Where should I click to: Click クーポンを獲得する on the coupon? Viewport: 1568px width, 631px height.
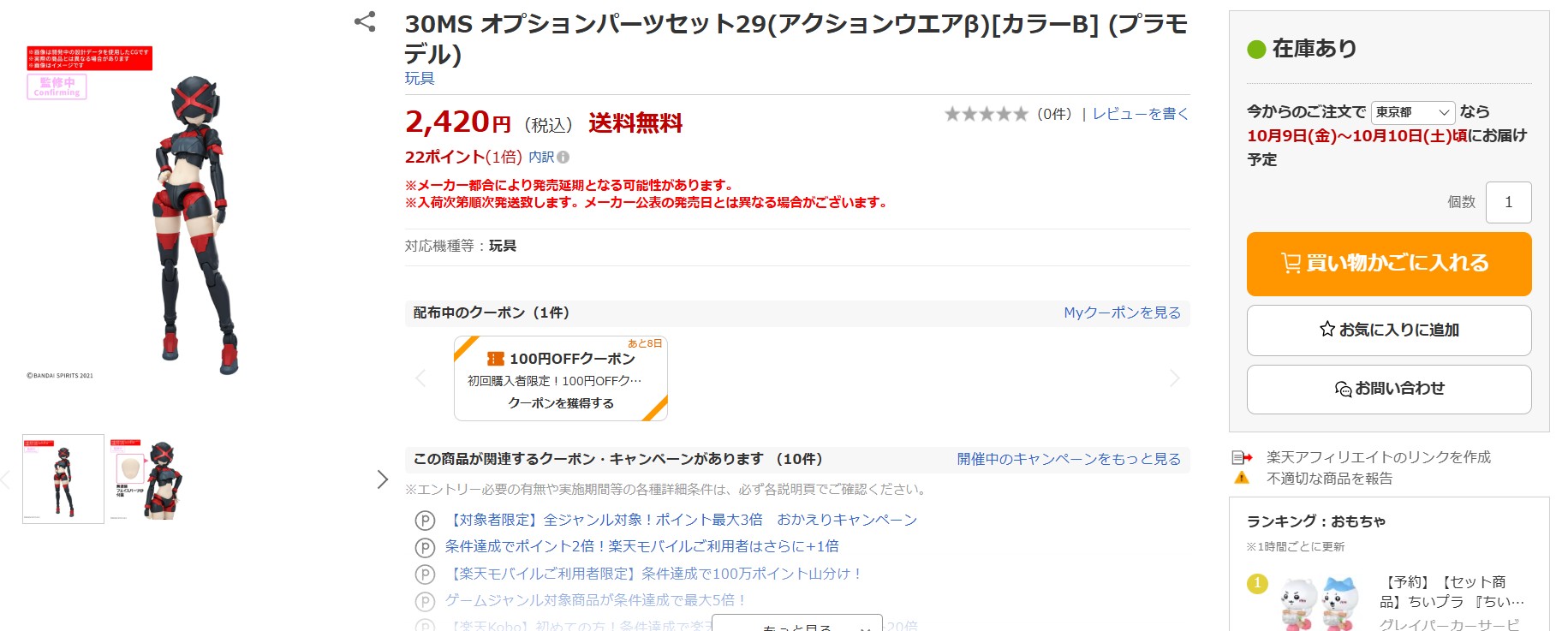561,403
